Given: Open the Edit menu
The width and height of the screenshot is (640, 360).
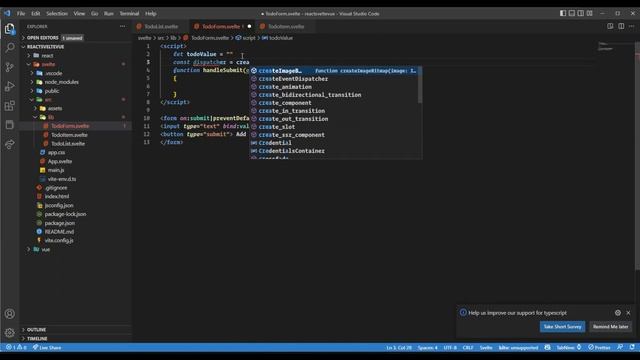Looking at the screenshot, I should coord(36,13).
